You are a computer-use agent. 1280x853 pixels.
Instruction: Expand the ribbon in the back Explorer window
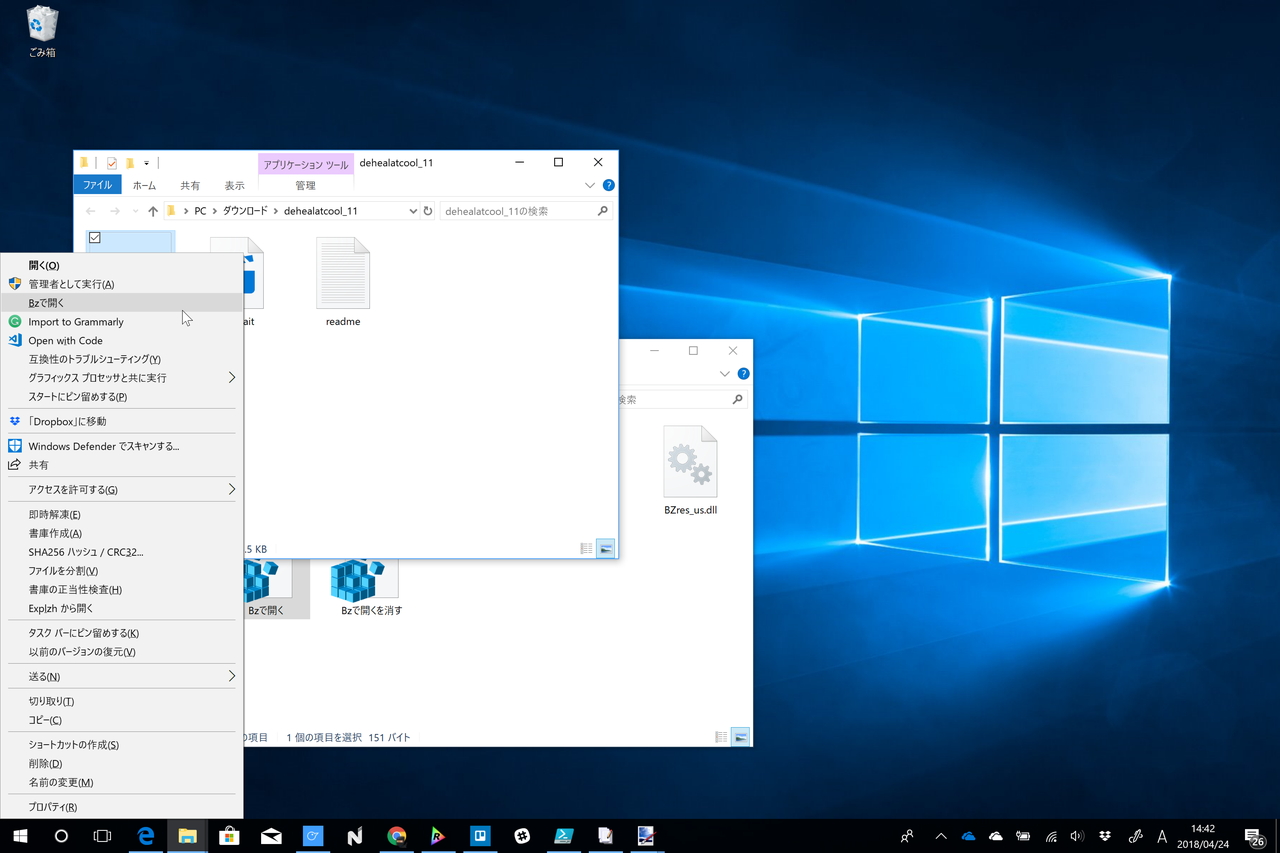[x=725, y=374]
